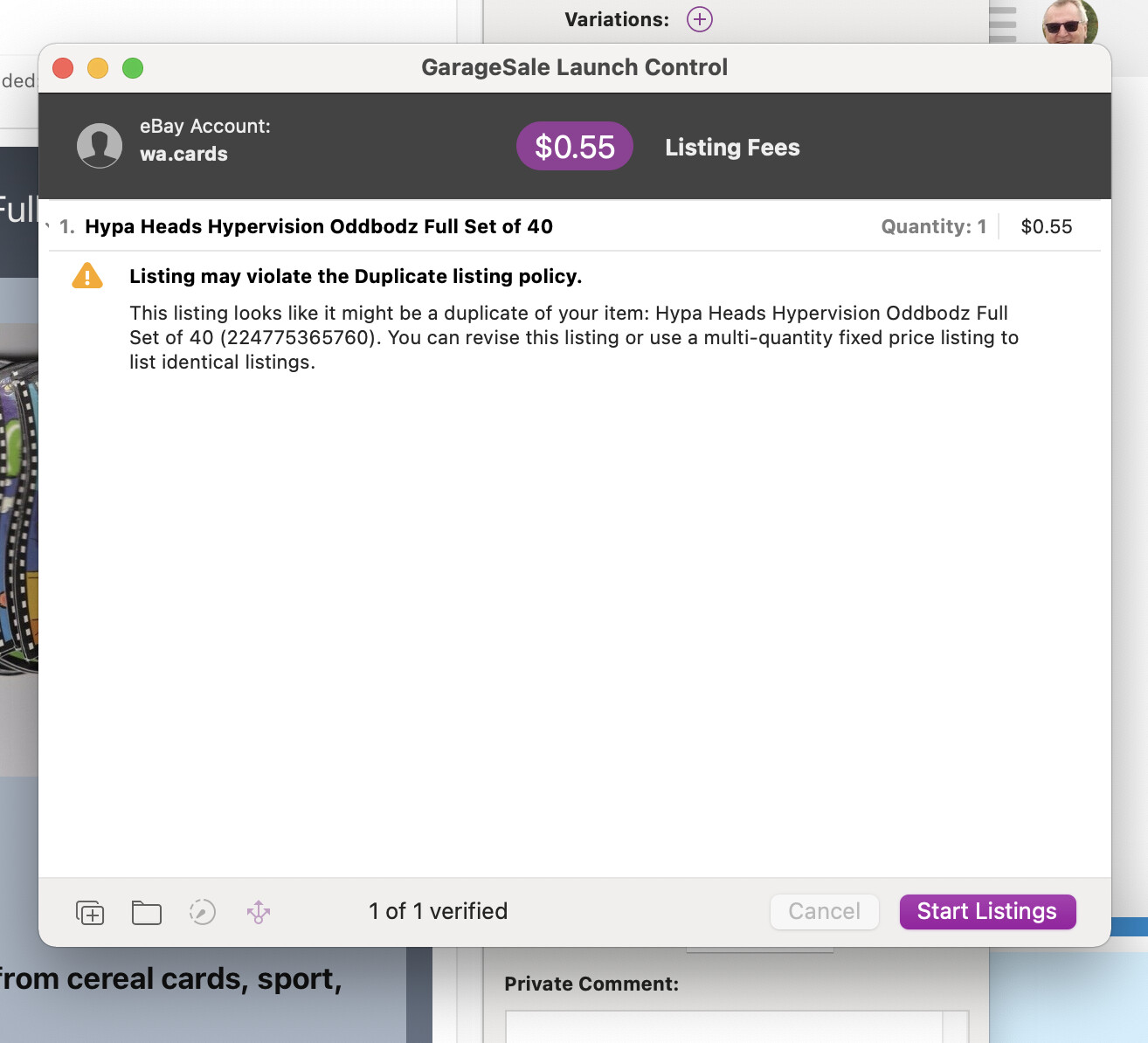Select the Hypa Heads Hypervision Oddbodz listing title
1148x1043 pixels.
click(319, 227)
